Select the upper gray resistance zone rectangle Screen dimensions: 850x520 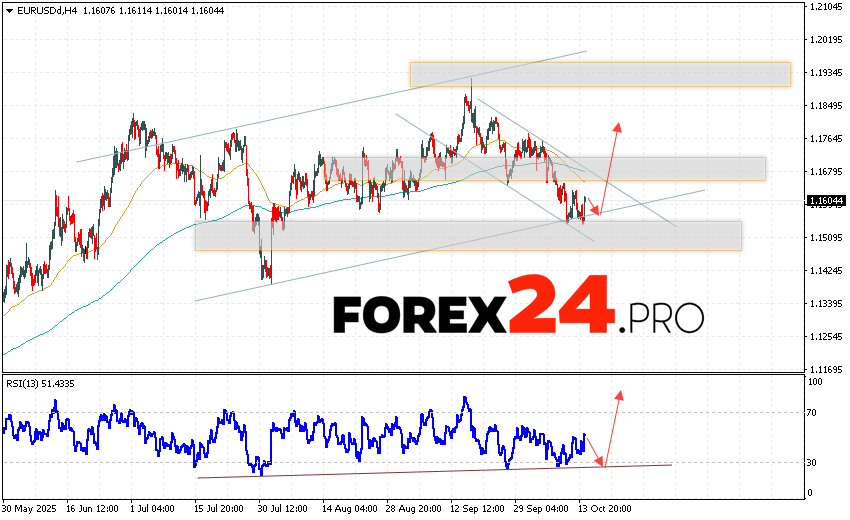tap(599, 74)
